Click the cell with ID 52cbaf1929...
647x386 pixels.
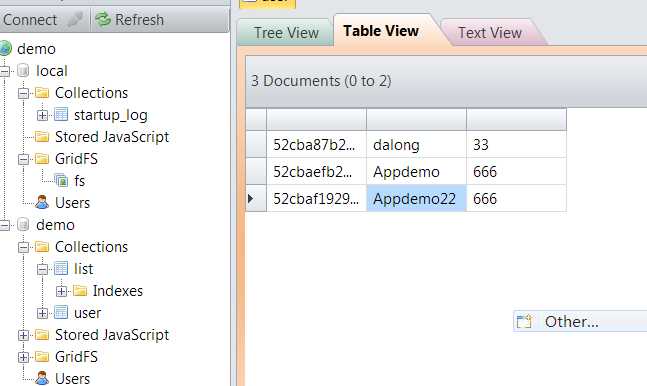(x=316, y=198)
